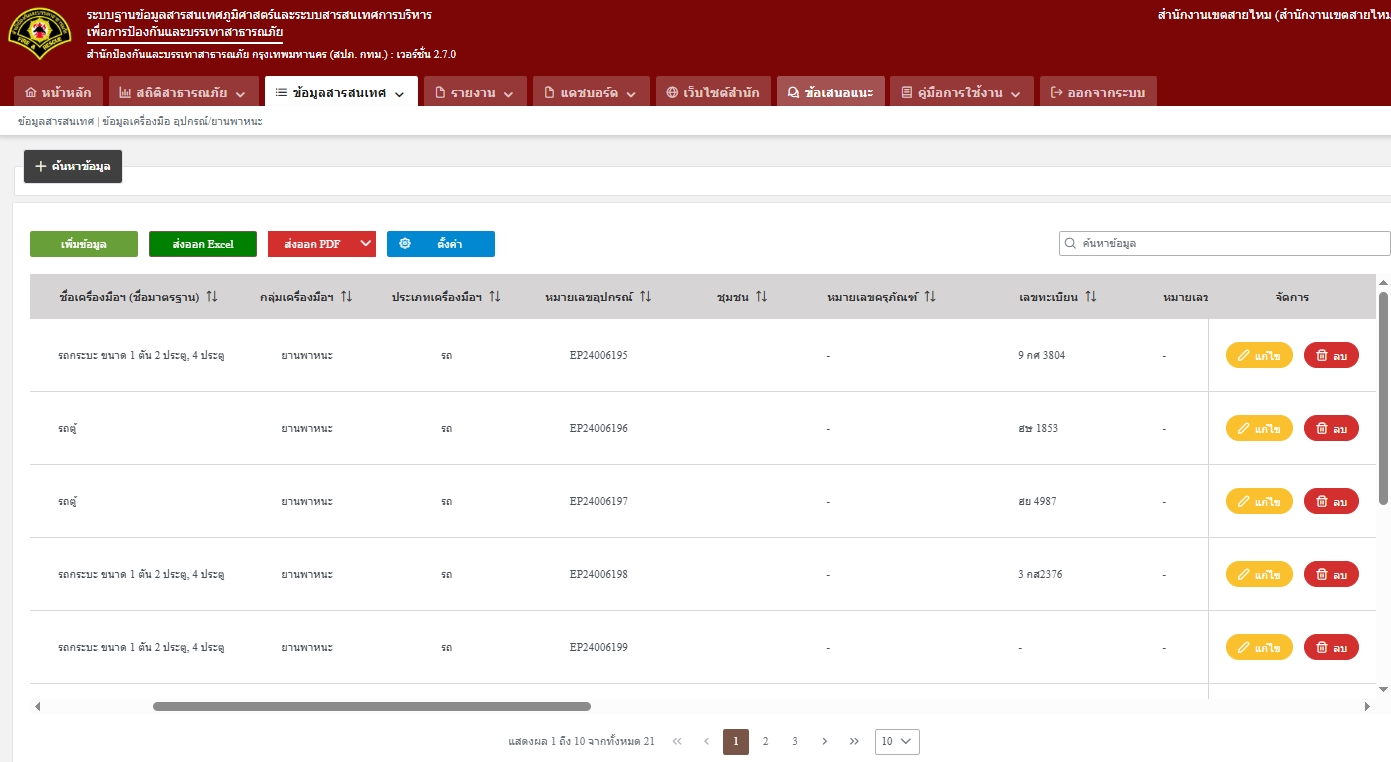Click the ค้นหาข้อมูล search input field
The width and height of the screenshot is (1391, 762).
pos(1225,243)
